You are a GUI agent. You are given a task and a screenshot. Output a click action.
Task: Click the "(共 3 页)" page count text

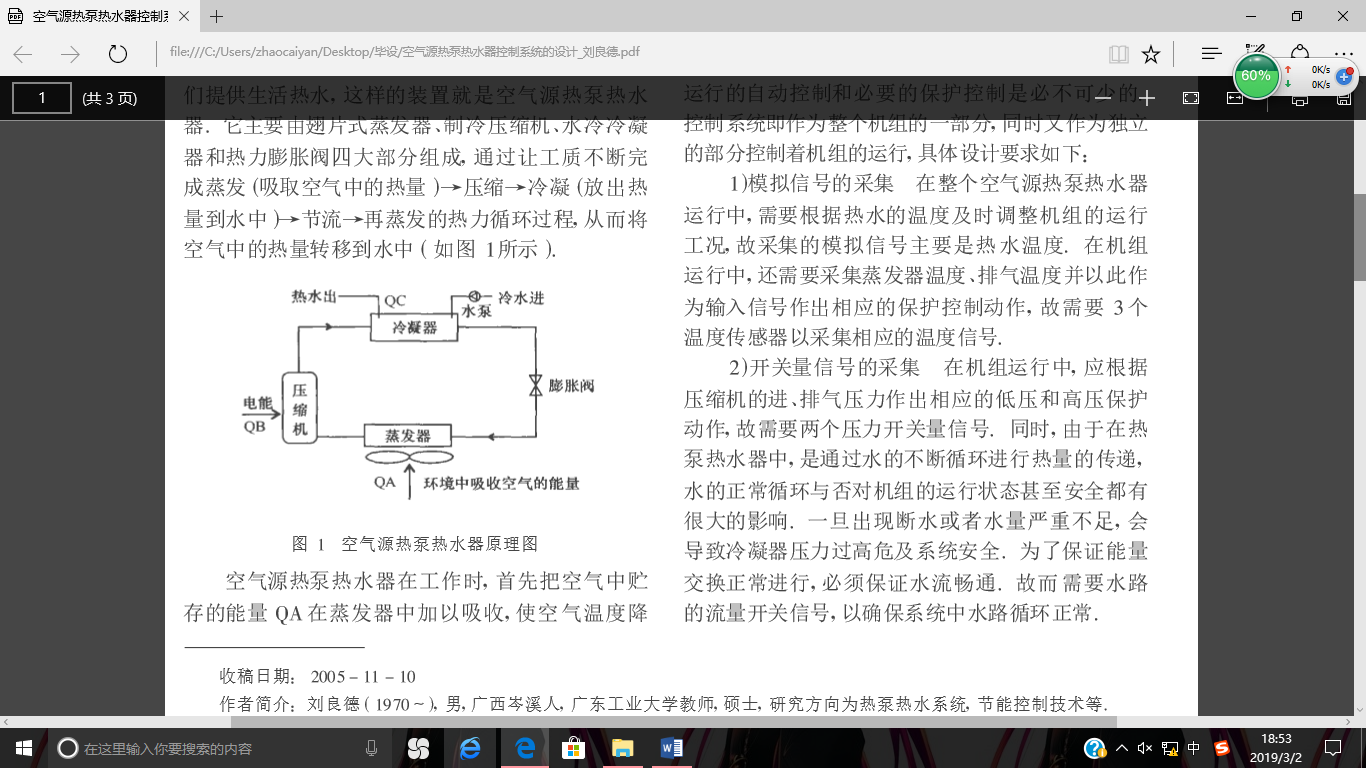[109, 98]
